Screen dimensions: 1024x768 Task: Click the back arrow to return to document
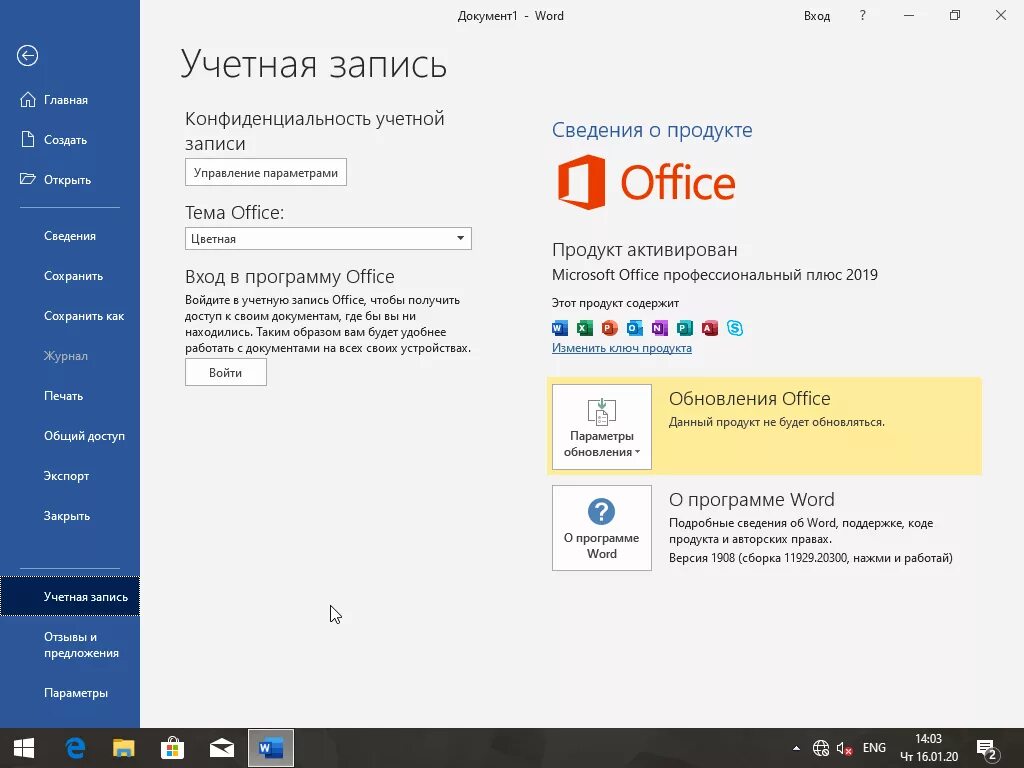pyautogui.click(x=27, y=56)
